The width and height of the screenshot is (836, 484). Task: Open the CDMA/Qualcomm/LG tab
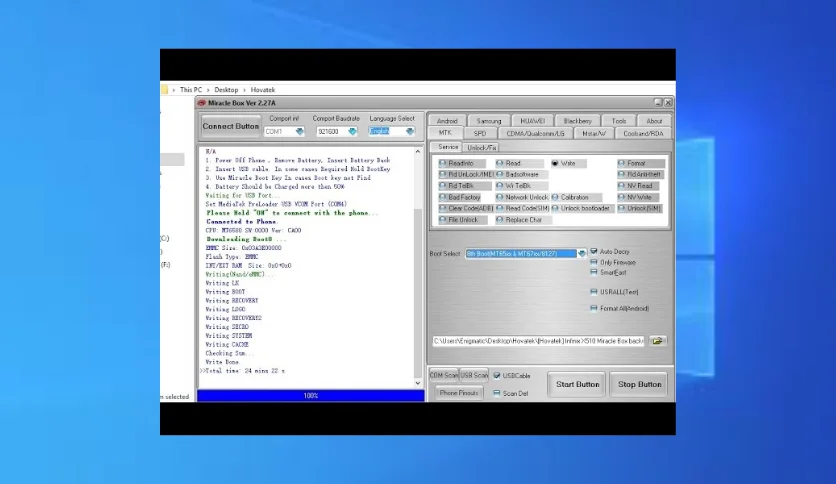click(x=535, y=133)
